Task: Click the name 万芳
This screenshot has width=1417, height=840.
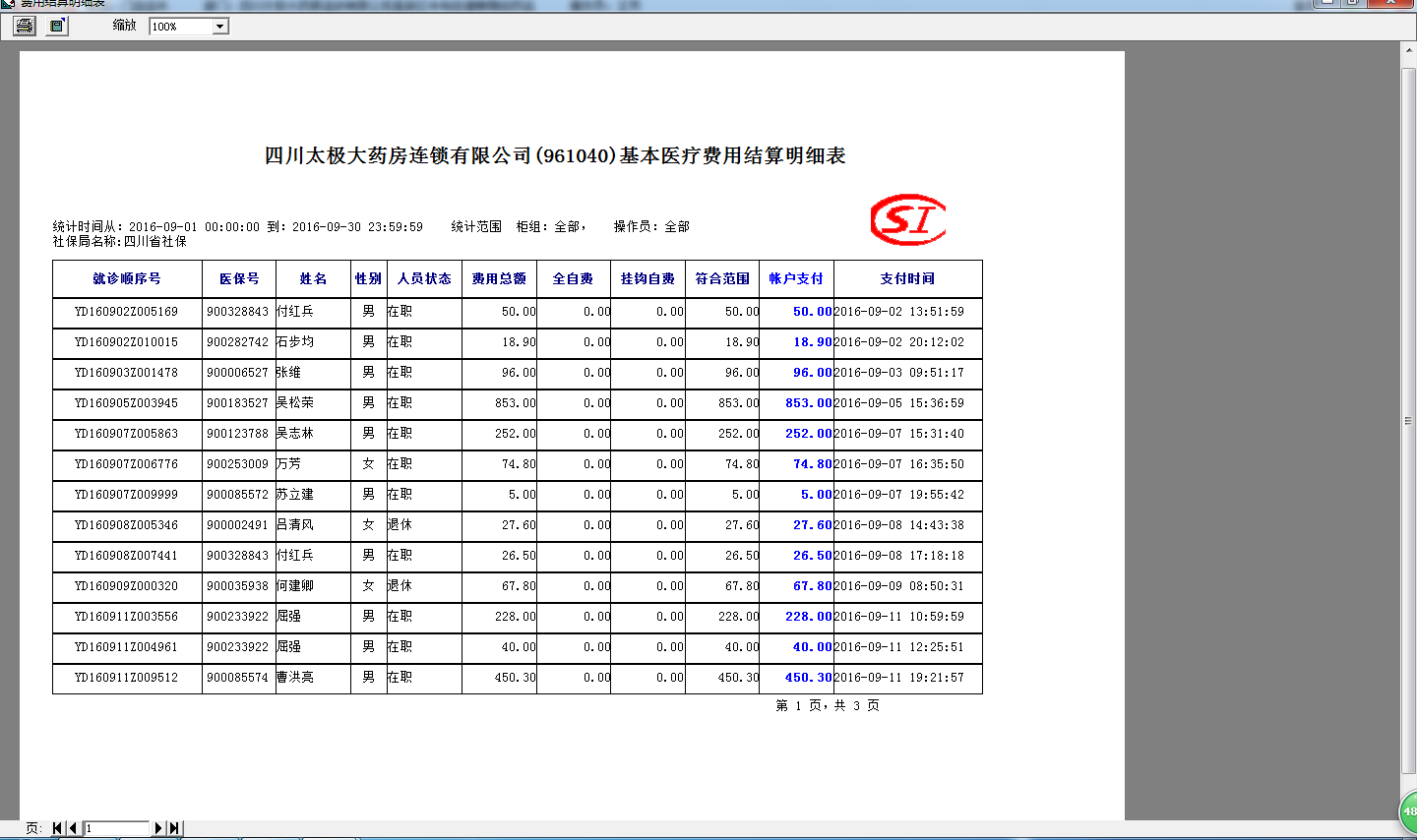Action: pyautogui.click(x=289, y=464)
